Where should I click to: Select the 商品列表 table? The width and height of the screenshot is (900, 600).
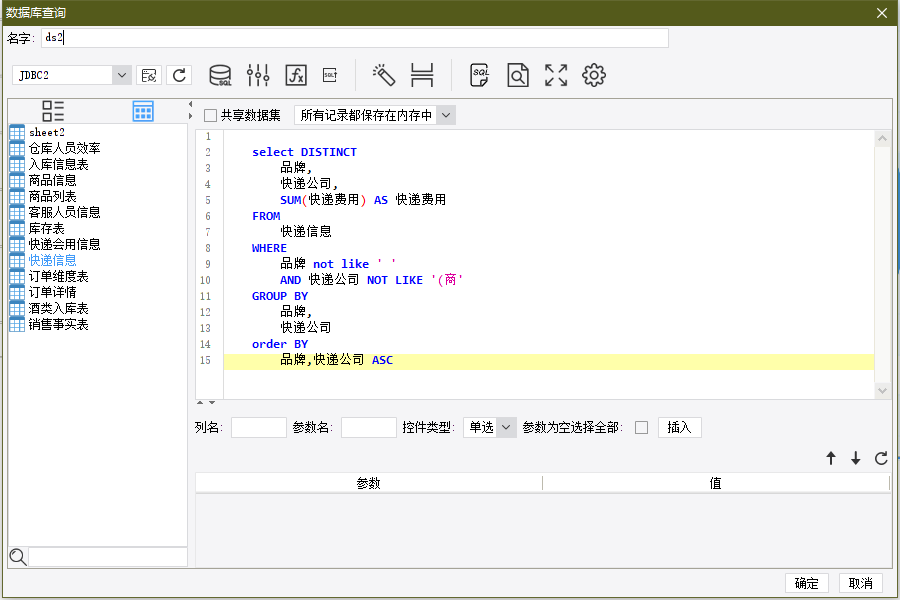pyautogui.click(x=52, y=196)
